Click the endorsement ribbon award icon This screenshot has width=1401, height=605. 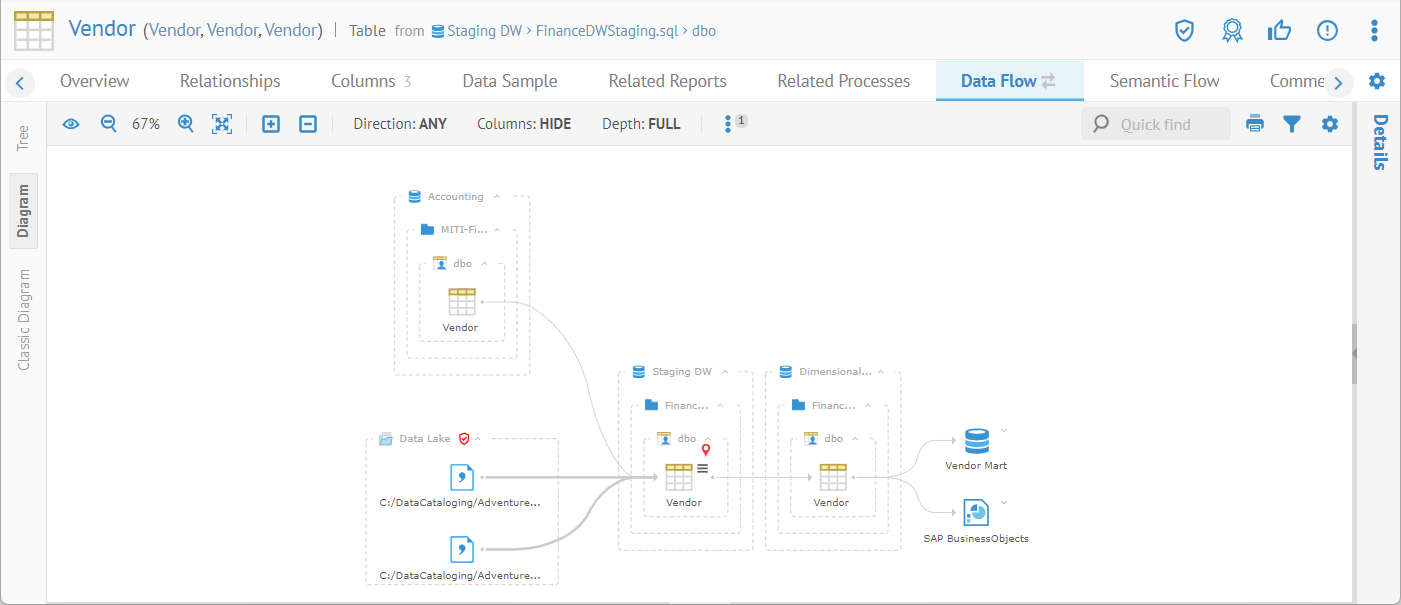1232,31
